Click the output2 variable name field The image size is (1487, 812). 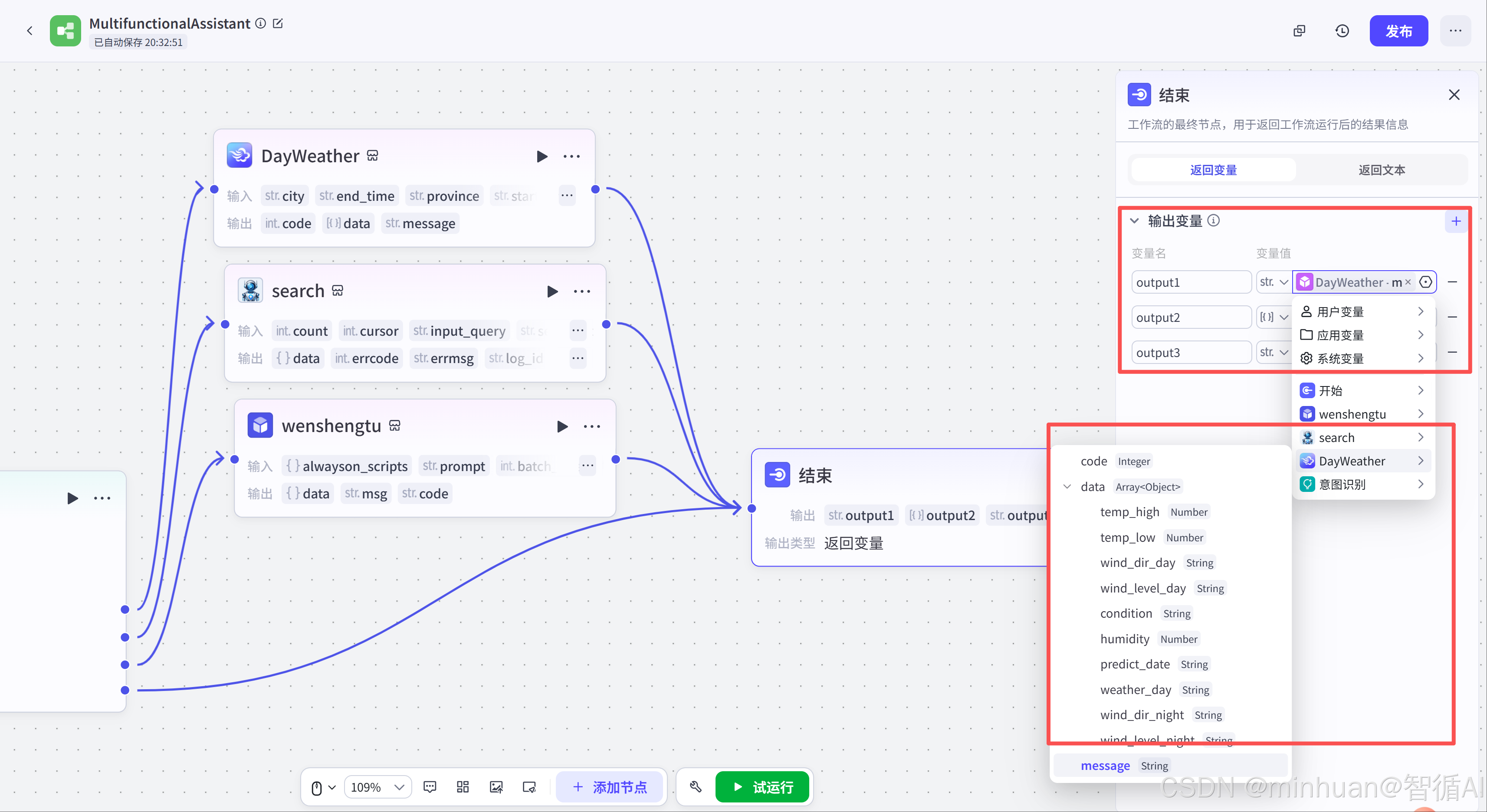(1191, 318)
